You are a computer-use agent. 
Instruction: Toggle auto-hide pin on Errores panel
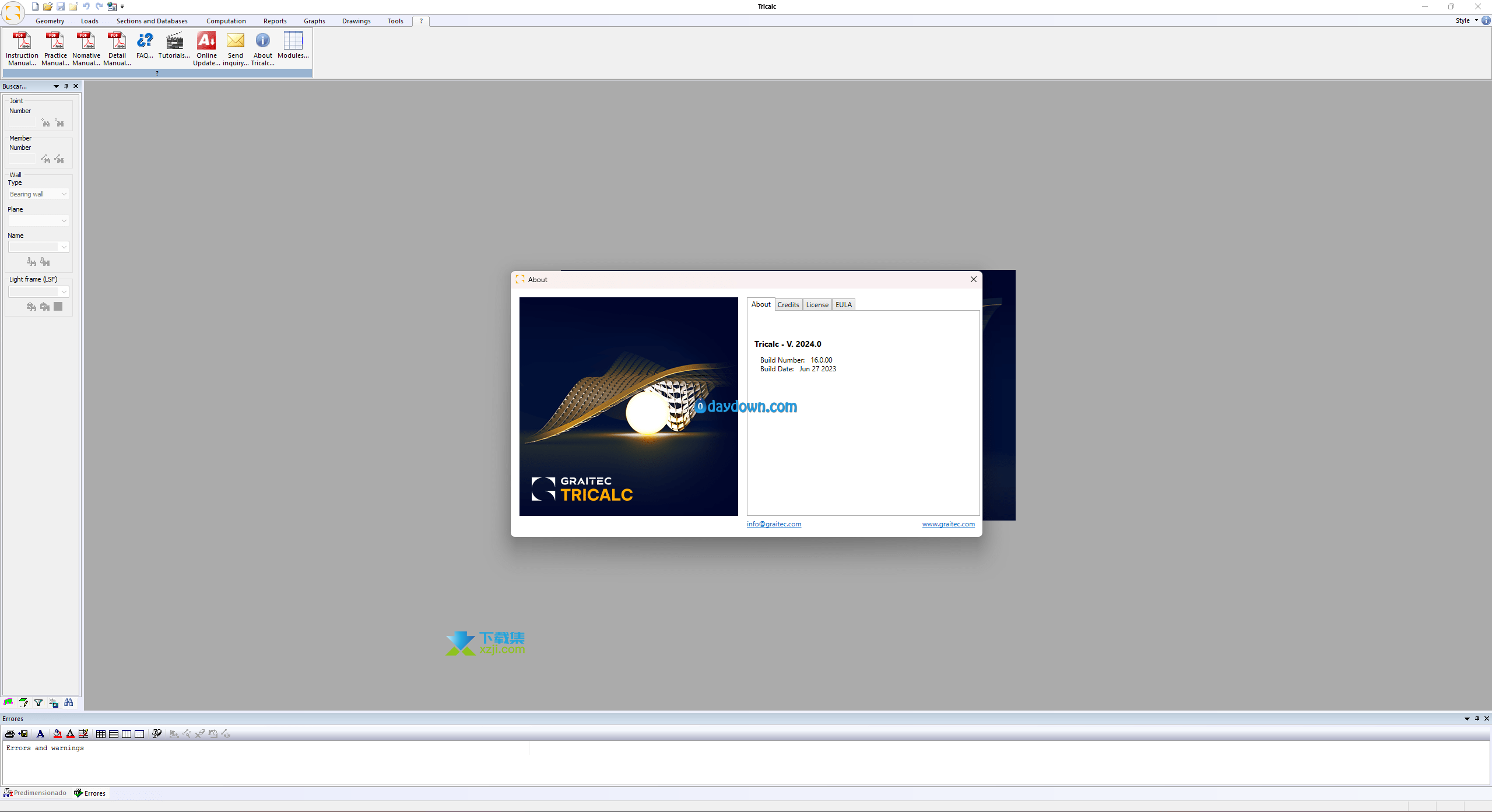click(1477, 719)
